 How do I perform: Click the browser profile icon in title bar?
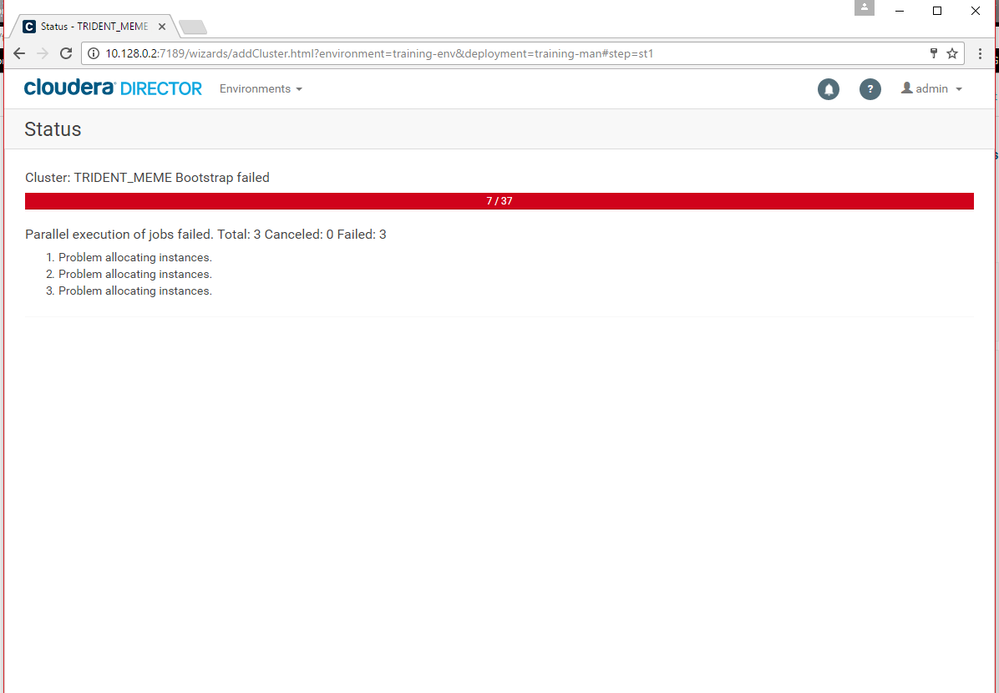click(x=864, y=8)
